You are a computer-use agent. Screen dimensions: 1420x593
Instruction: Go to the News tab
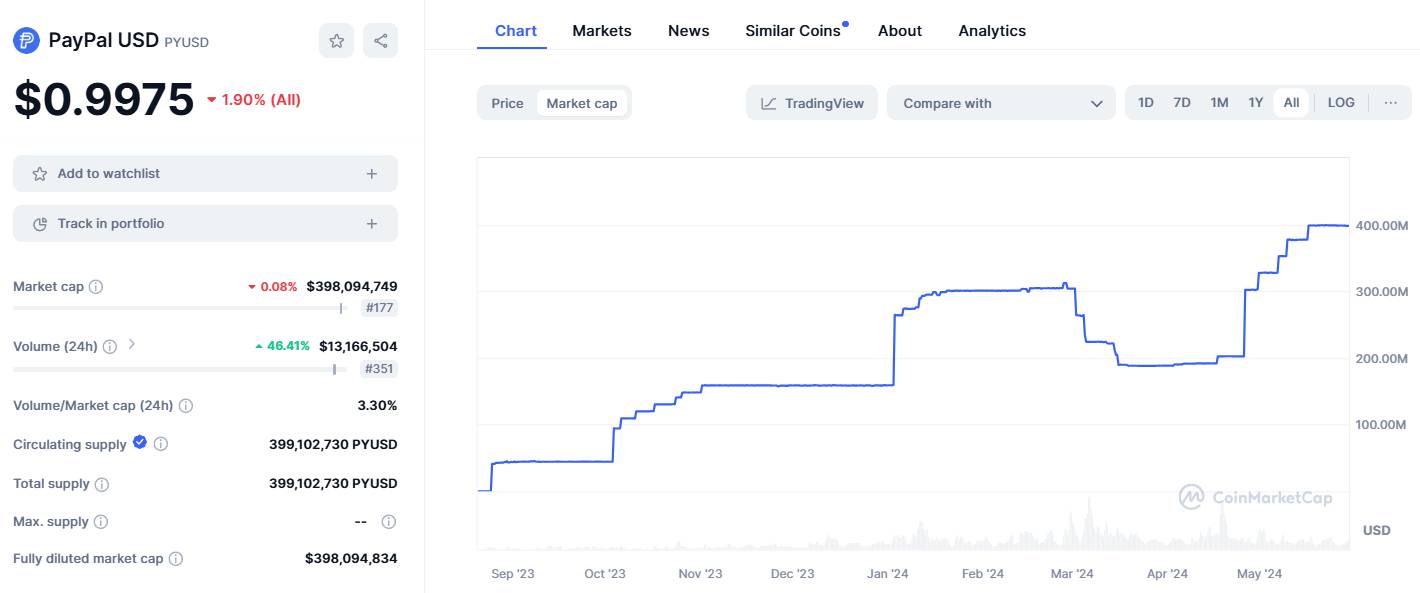tap(689, 31)
